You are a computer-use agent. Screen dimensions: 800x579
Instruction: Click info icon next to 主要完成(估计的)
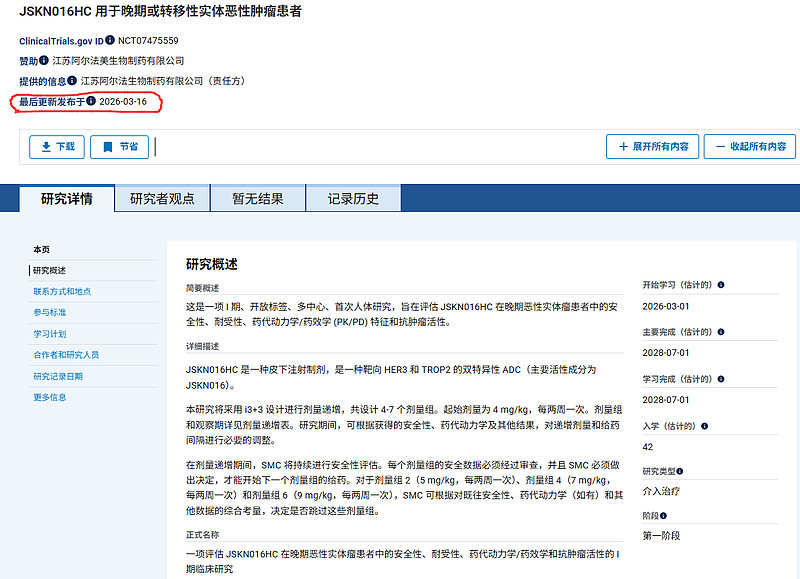pyautogui.click(x=721, y=331)
